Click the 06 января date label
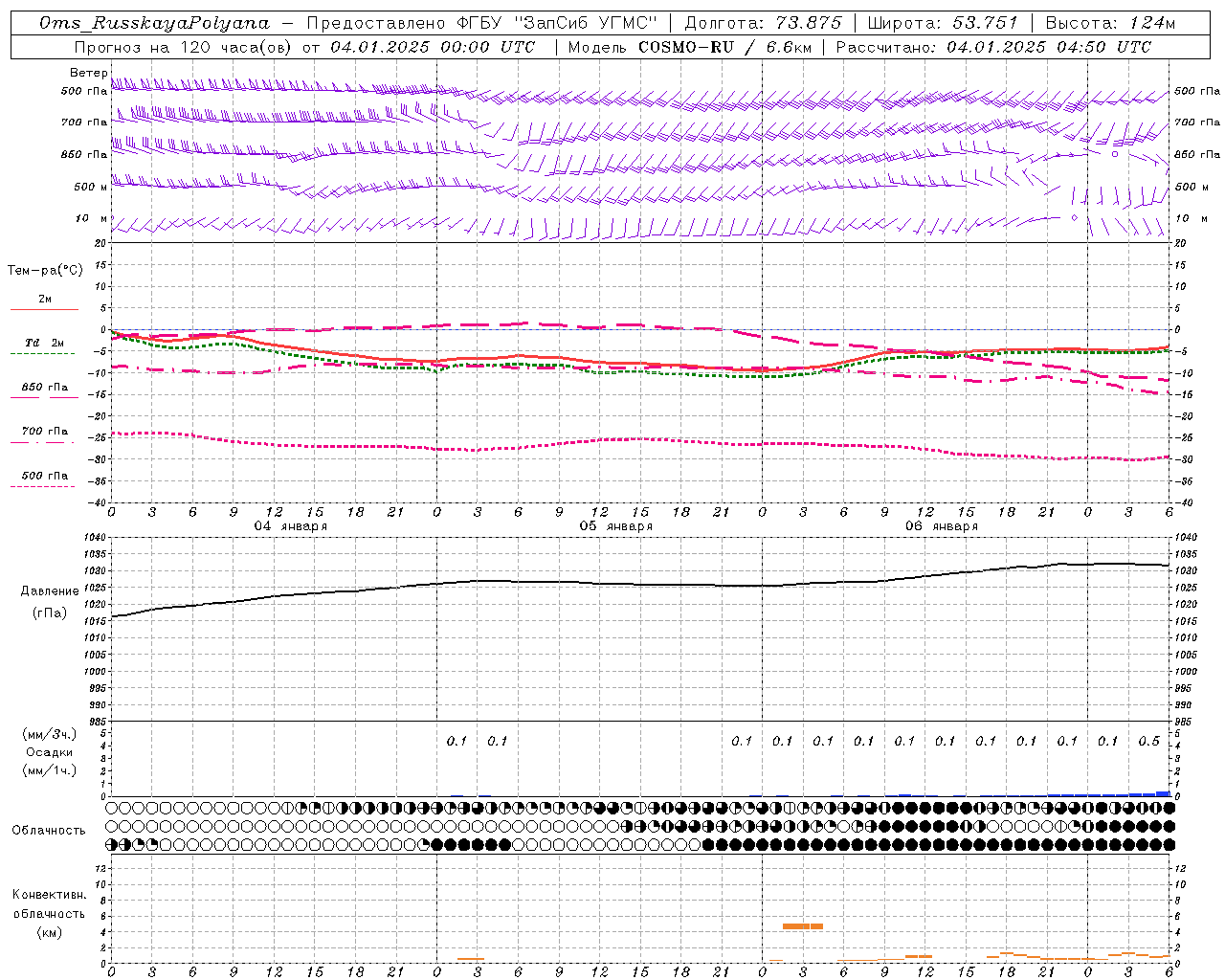This screenshot has width=1225, height=980. (x=941, y=526)
